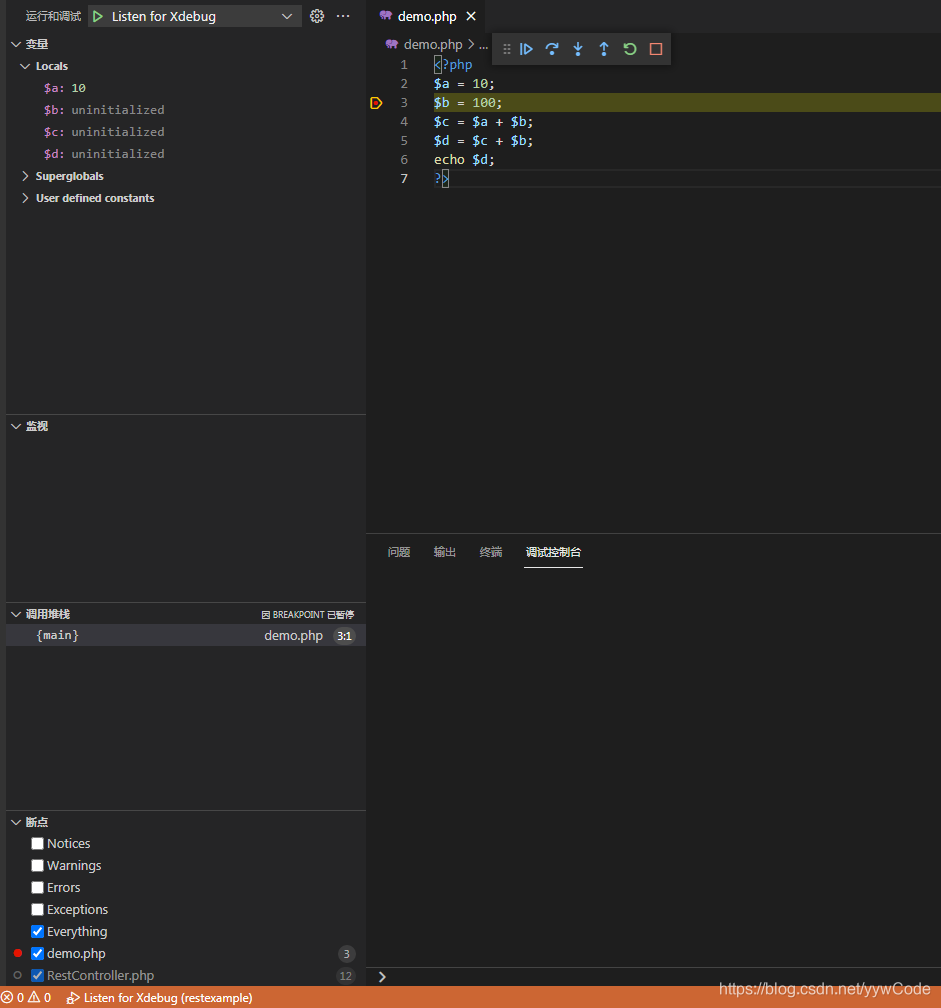941x1008 pixels.
Task: Switch to the 问题 problems tab
Action: pyautogui.click(x=399, y=552)
